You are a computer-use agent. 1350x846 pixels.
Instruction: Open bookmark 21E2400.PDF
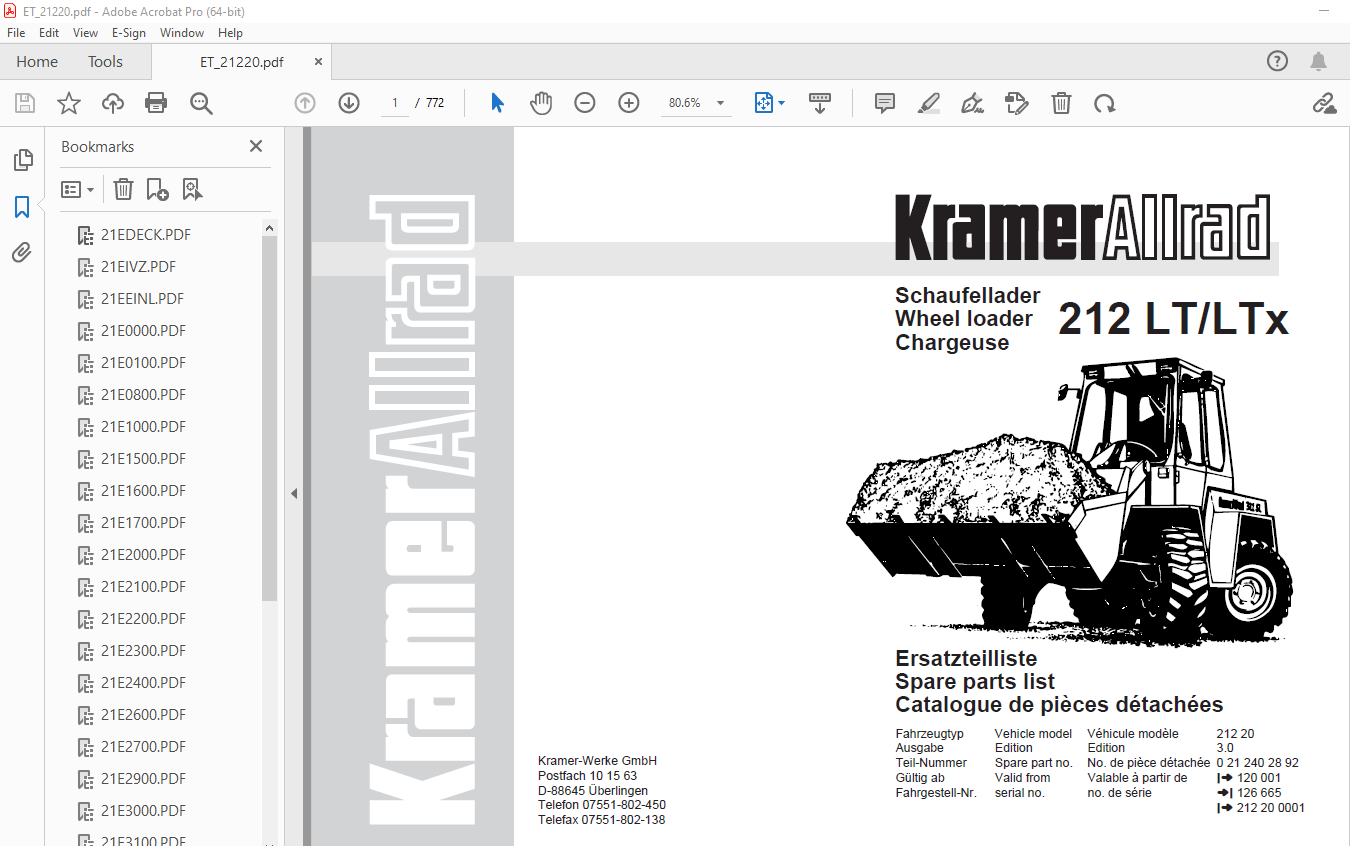pos(143,683)
